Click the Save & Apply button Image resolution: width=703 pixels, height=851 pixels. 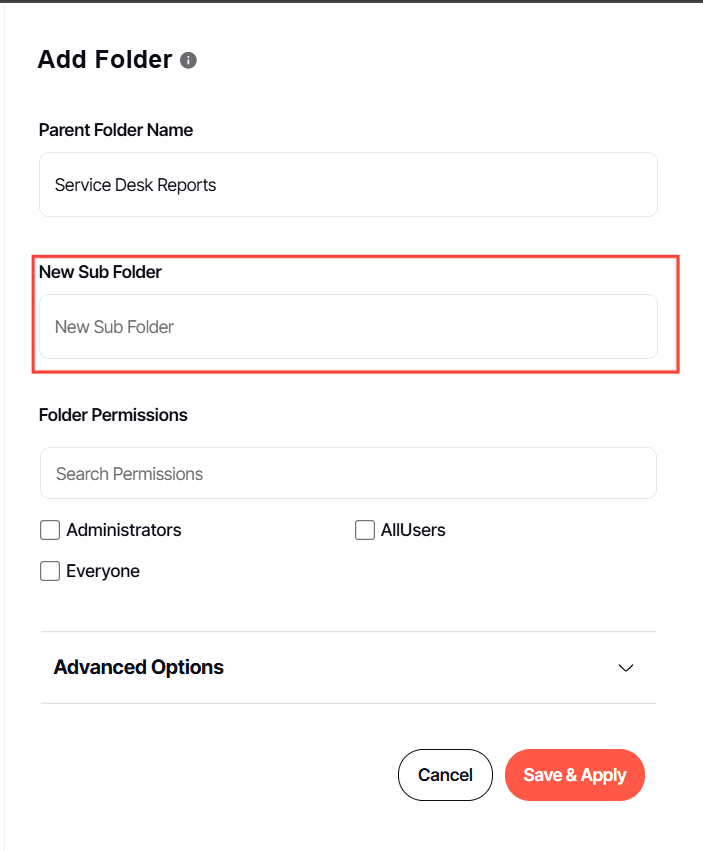575,775
